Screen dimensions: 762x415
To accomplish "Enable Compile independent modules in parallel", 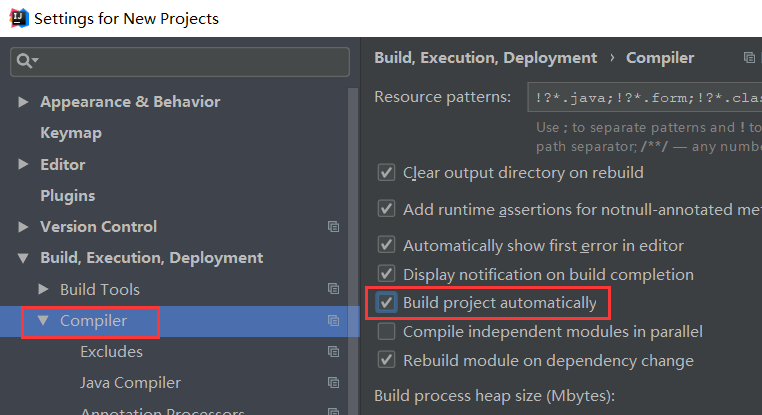I will [x=386, y=332].
